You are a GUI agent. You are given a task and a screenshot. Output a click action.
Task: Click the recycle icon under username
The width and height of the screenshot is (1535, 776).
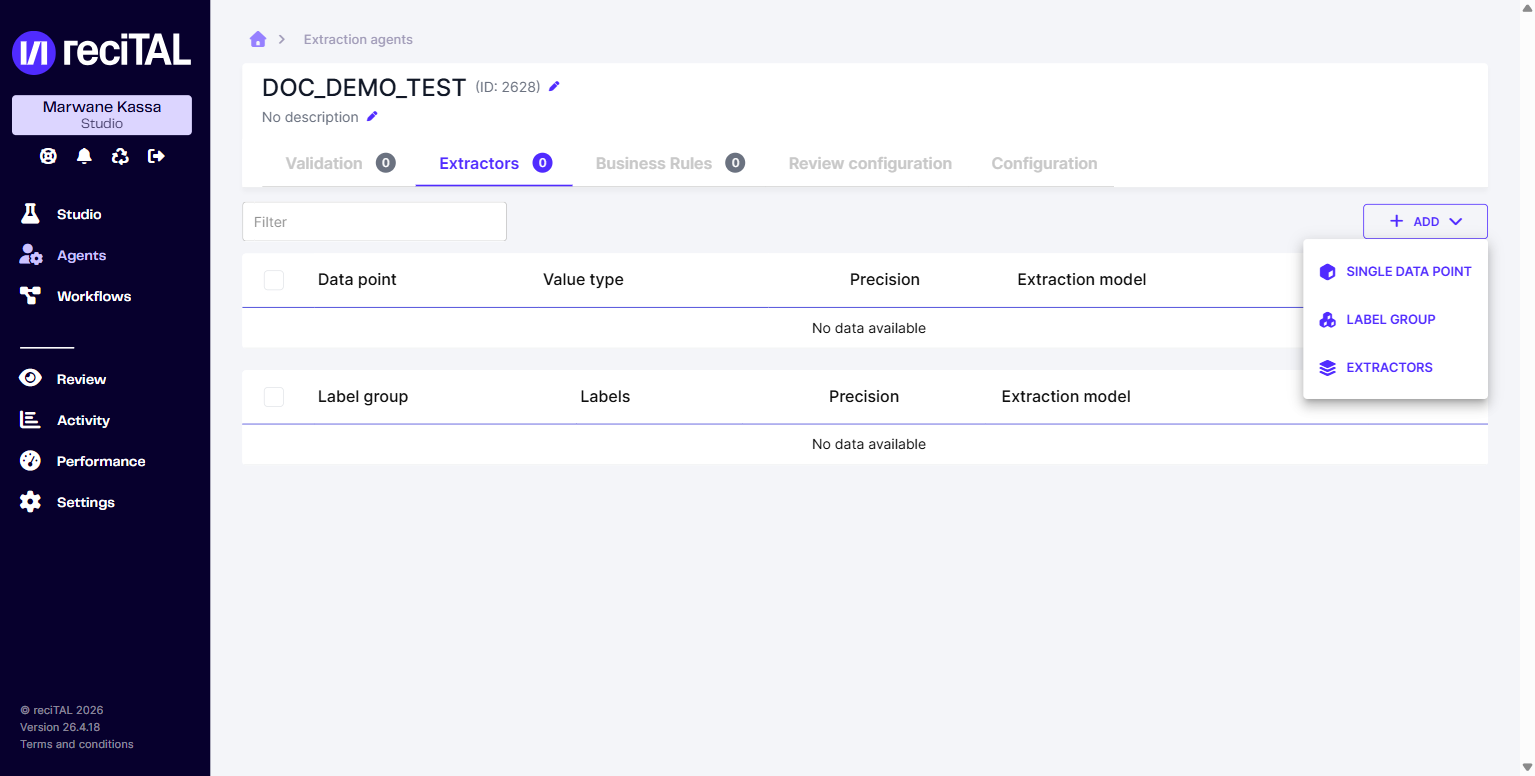pyautogui.click(x=120, y=156)
